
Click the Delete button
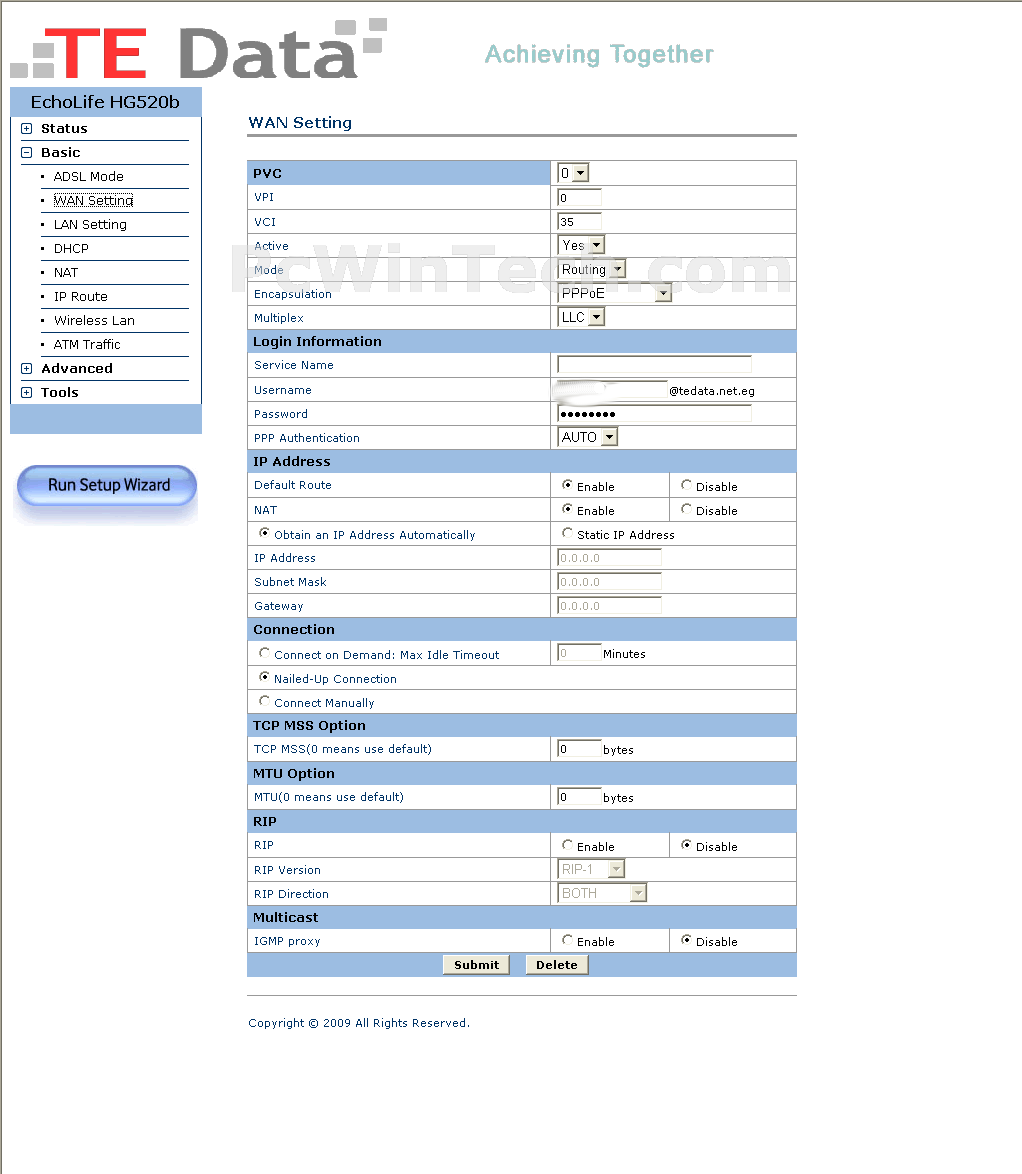557,965
